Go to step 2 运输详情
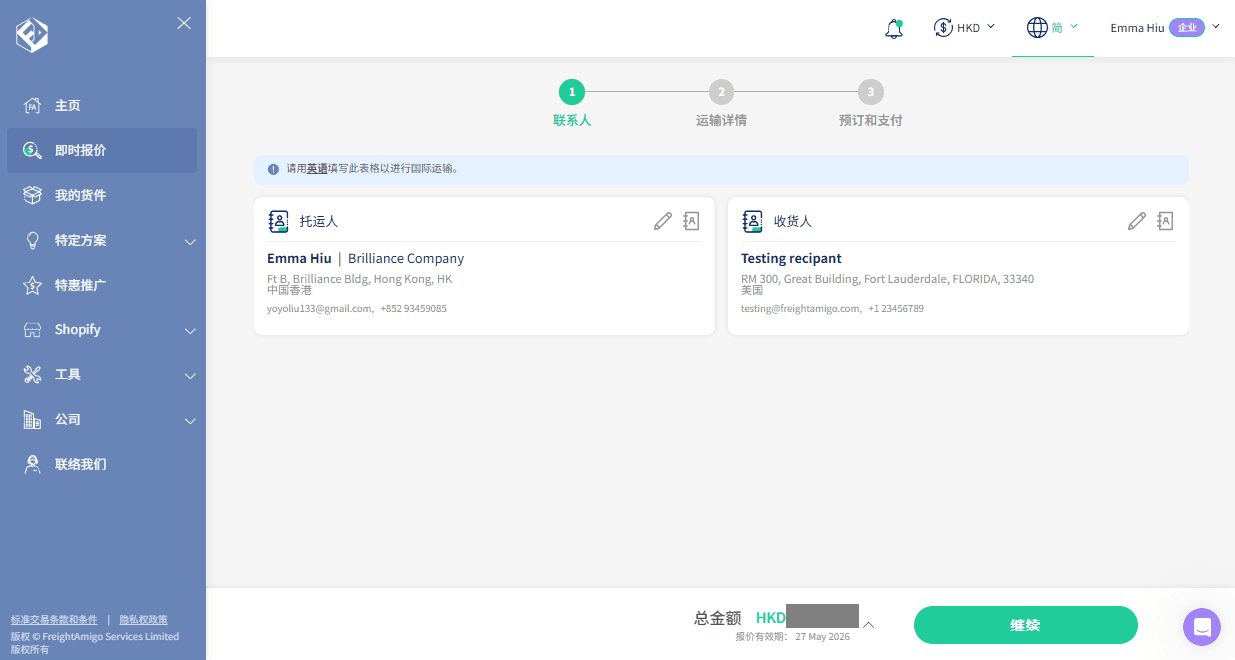Viewport: 1235px width, 660px height. (x=721, y=104)
